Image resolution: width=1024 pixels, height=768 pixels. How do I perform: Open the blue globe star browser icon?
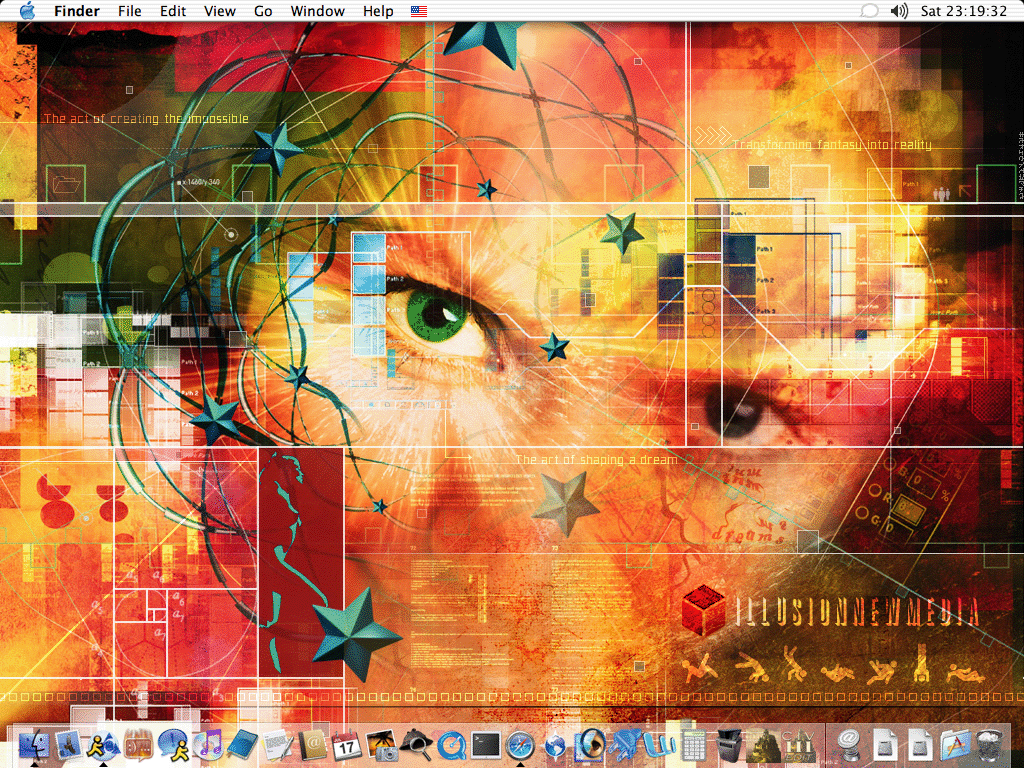pos(555,745)
